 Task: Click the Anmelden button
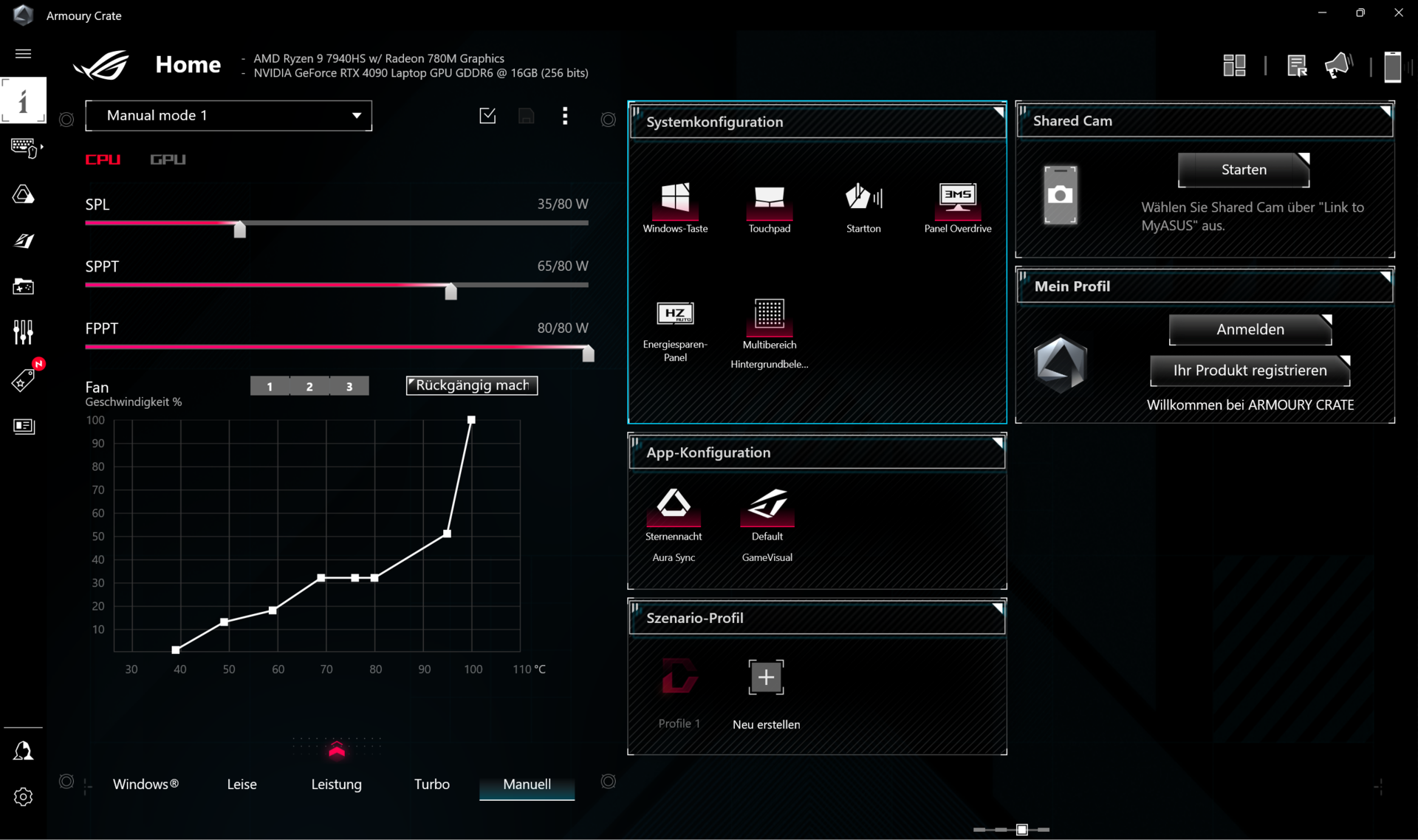1250,329
